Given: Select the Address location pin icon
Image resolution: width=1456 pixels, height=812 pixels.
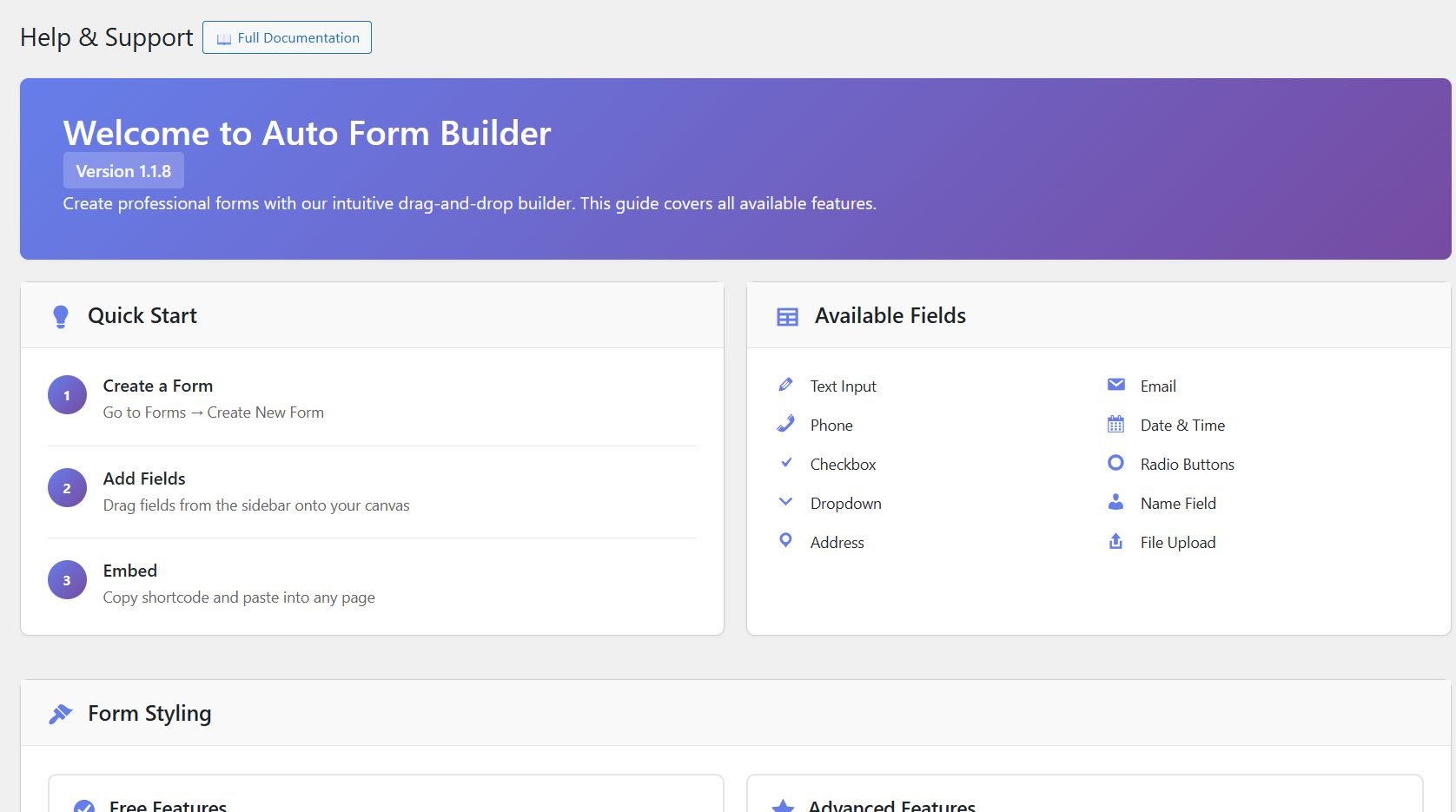Looking at the screenshot, I should click(785, 540).
